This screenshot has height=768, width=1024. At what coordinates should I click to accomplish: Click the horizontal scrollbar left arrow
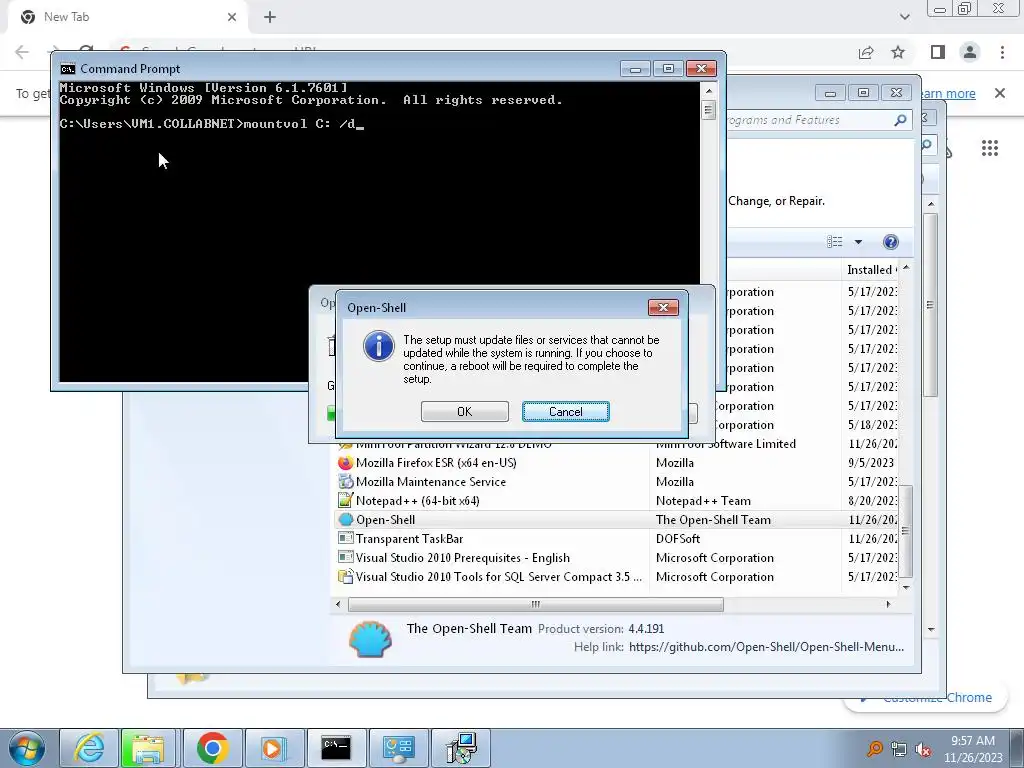(x=338, y=604)
